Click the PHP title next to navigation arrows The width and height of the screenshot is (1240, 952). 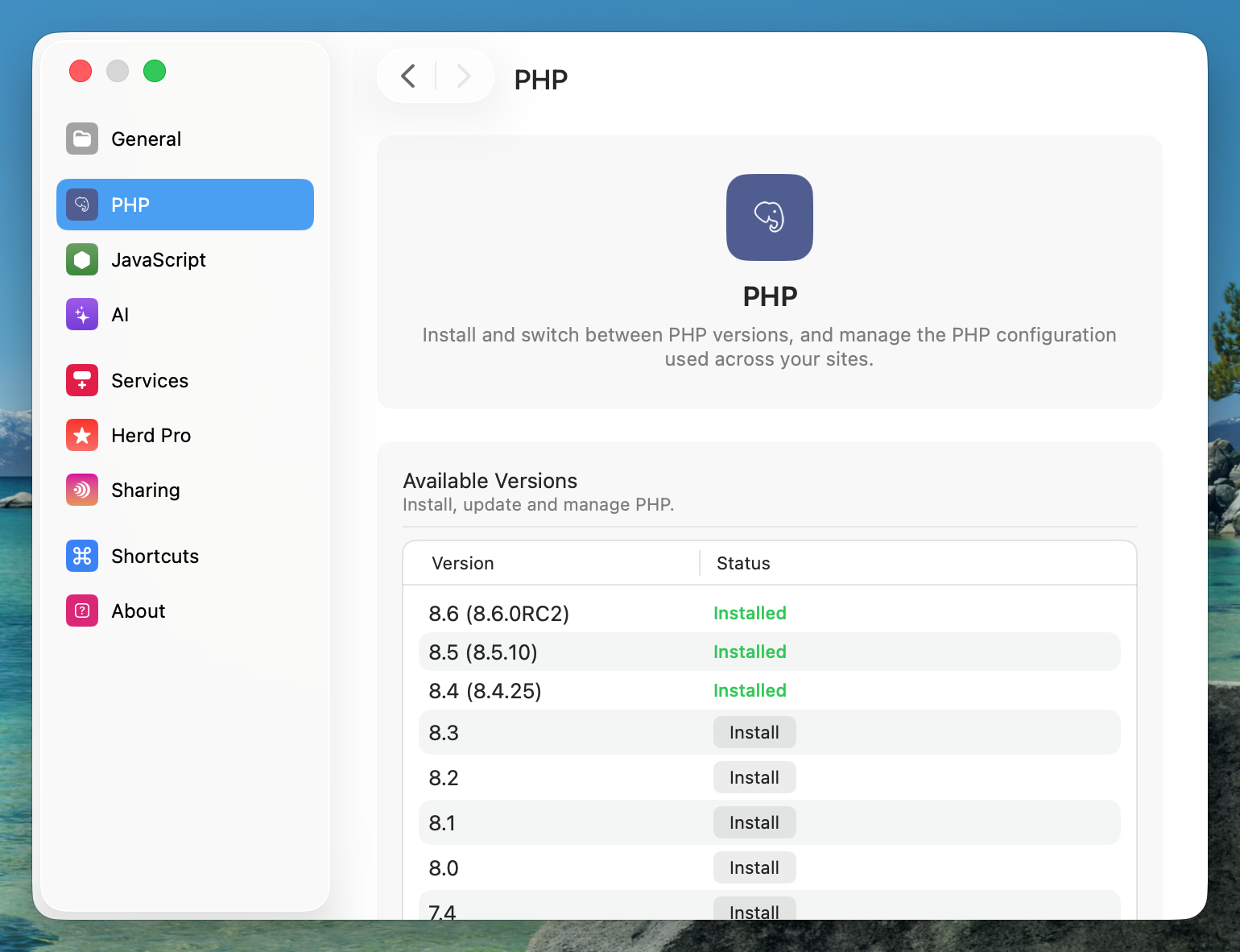(541, 80)
